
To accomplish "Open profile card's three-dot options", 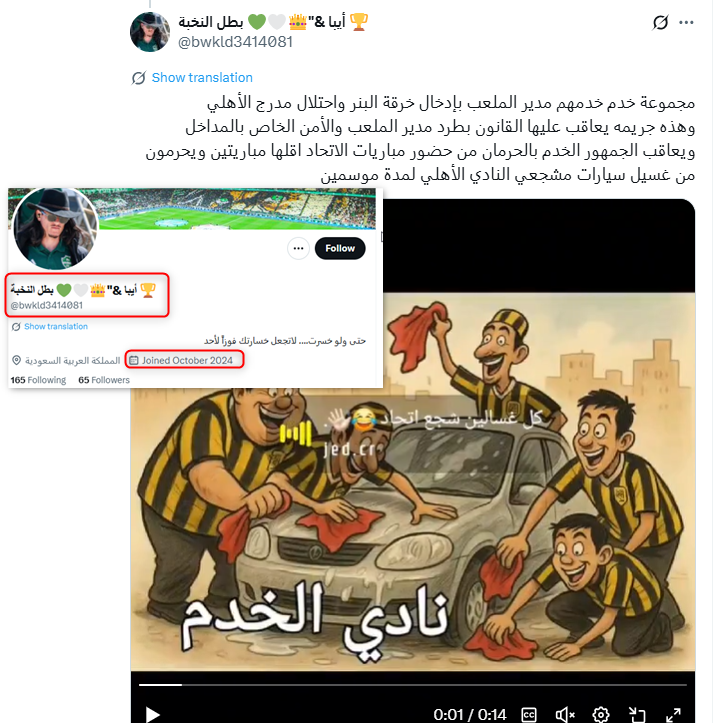I will (298, 249).
